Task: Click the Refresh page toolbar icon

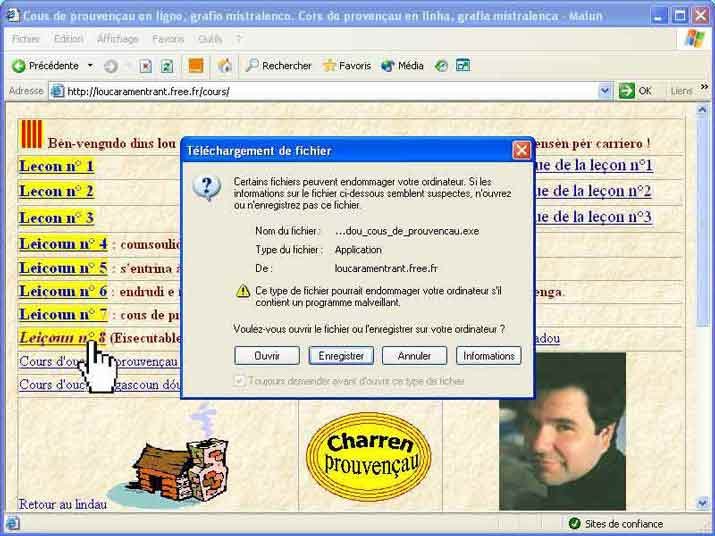Action: [x=167, y=66]
